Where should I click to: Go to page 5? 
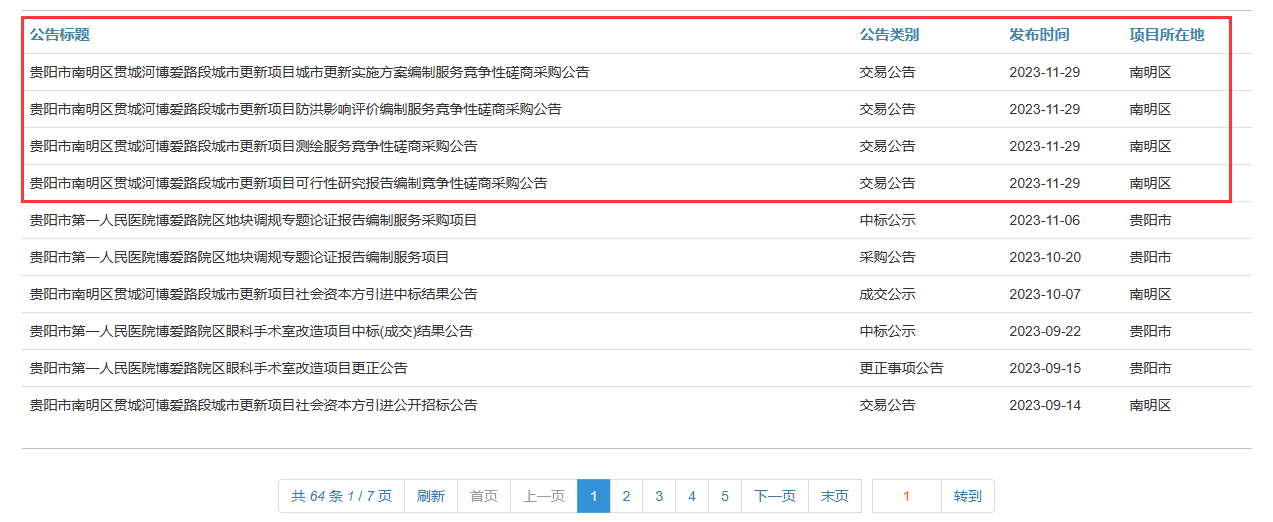coord(725,496)
